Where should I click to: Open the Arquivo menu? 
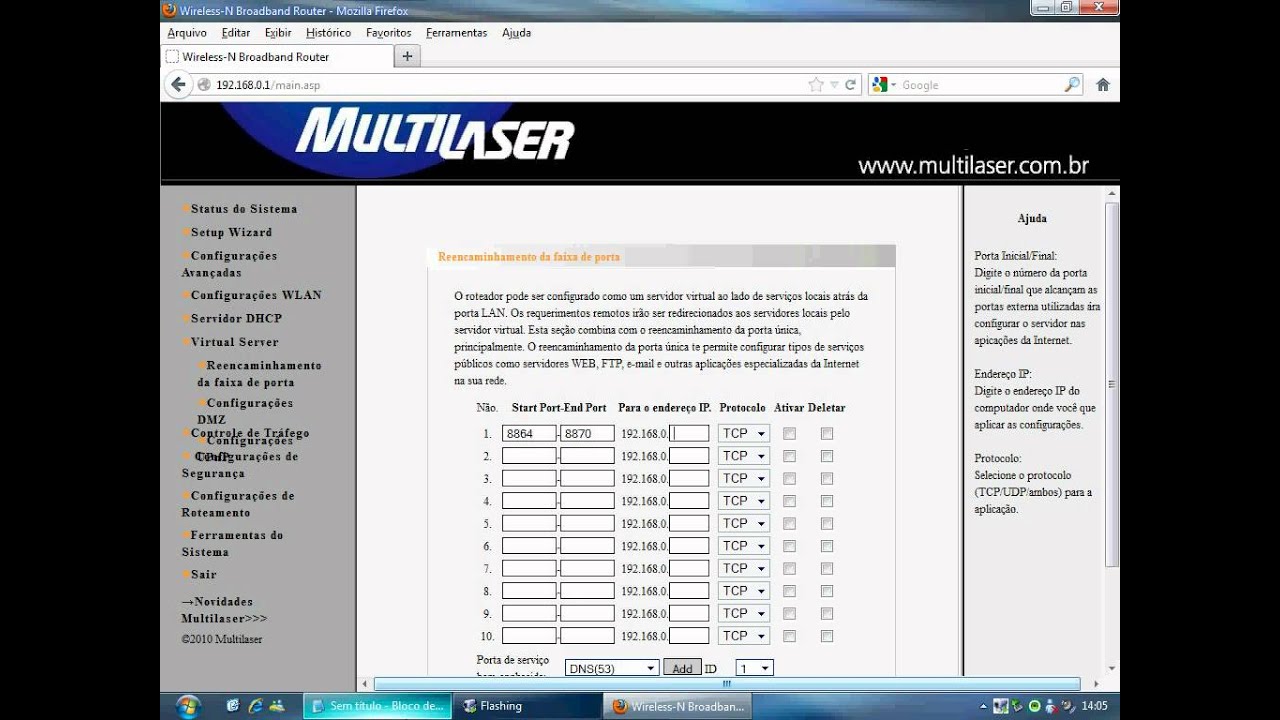click(x=187, y=33)
